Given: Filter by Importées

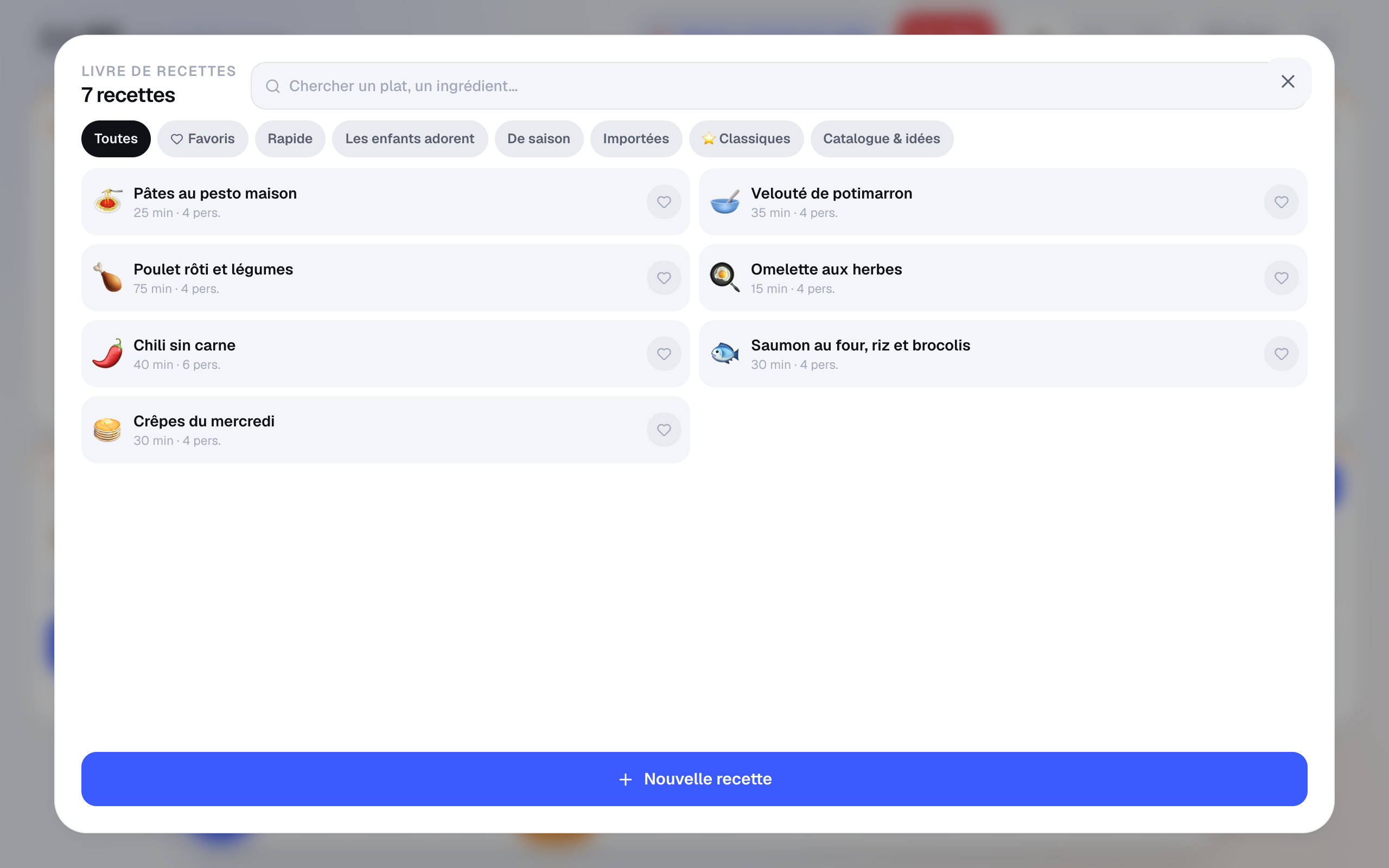Looking at the screenshot, I should click(x=636, y=139).
